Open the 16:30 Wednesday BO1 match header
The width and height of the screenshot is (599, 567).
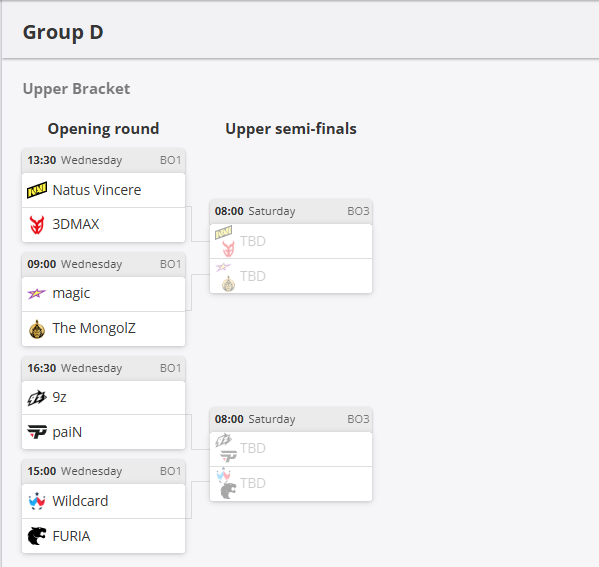[x=104, y=368]
